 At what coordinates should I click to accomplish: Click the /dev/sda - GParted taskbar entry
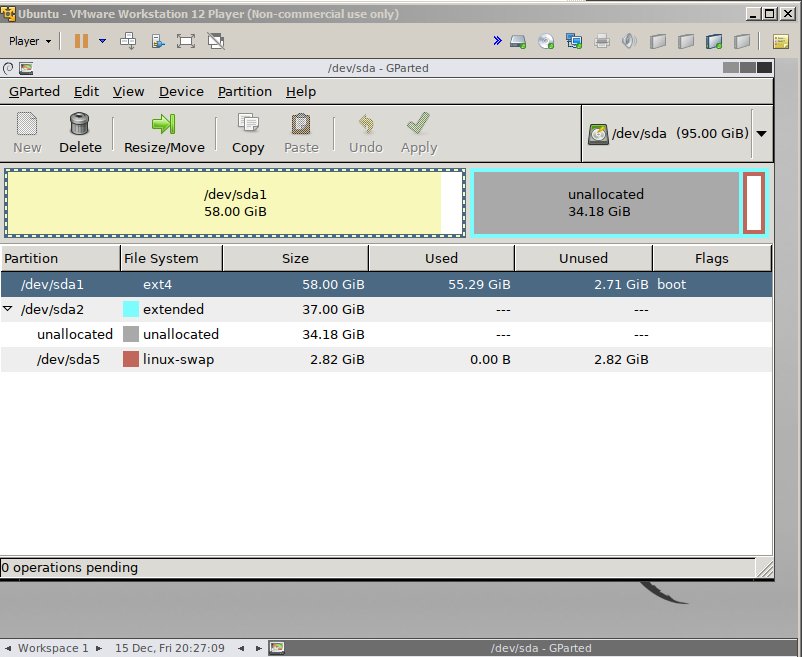pos(532,648)
